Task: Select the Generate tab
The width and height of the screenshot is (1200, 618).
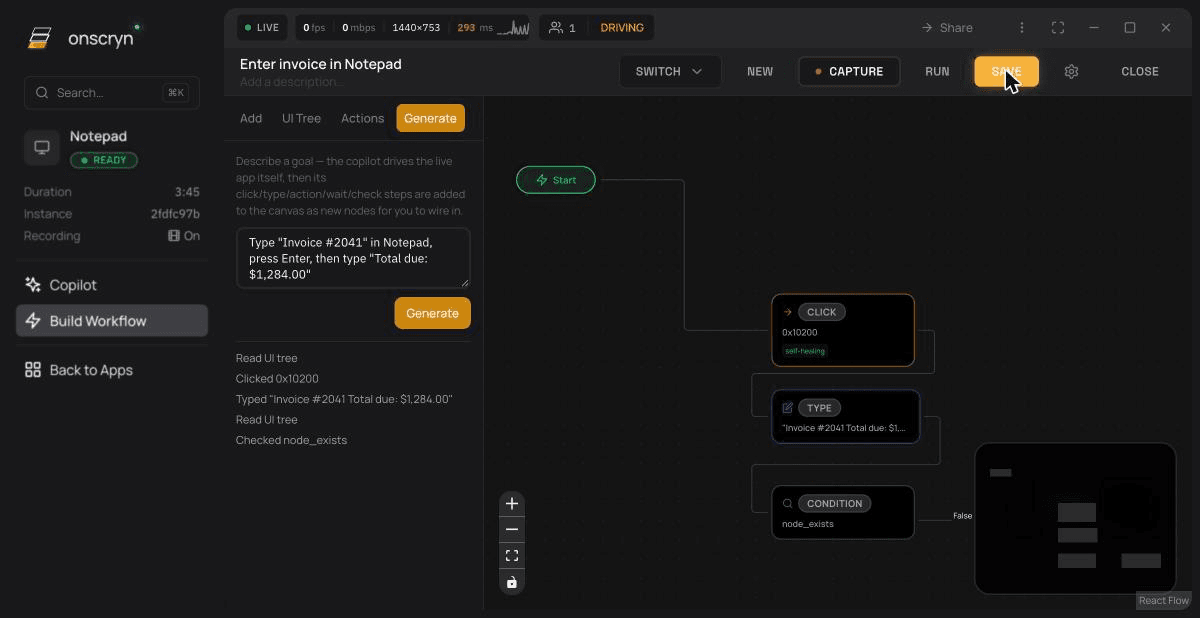Action: (430, 118)
